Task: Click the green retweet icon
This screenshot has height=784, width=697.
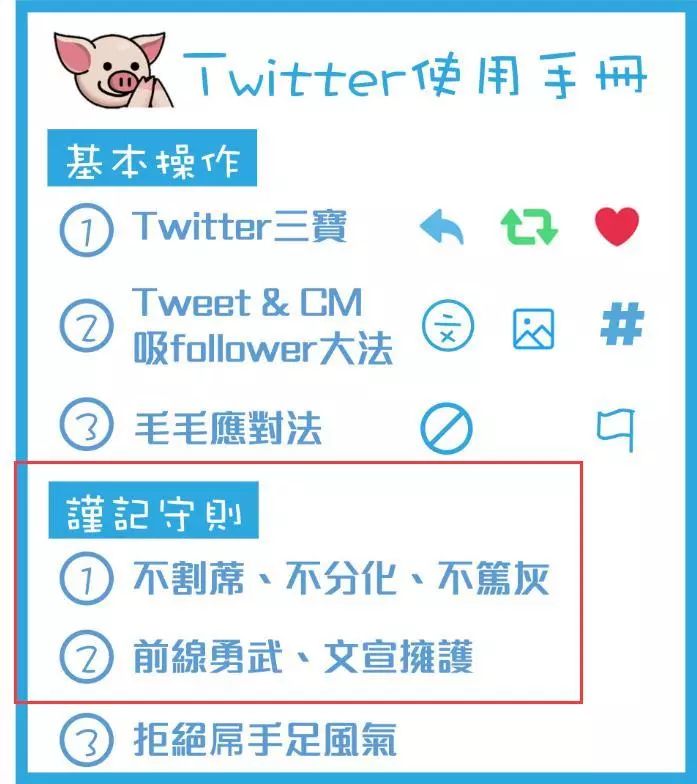Action: [529, 226]
